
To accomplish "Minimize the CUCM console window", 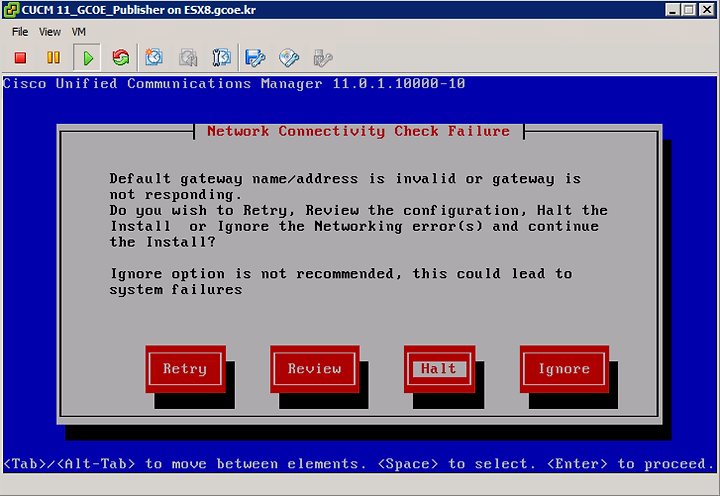I will pyautogui.click(x=673, y=10).
